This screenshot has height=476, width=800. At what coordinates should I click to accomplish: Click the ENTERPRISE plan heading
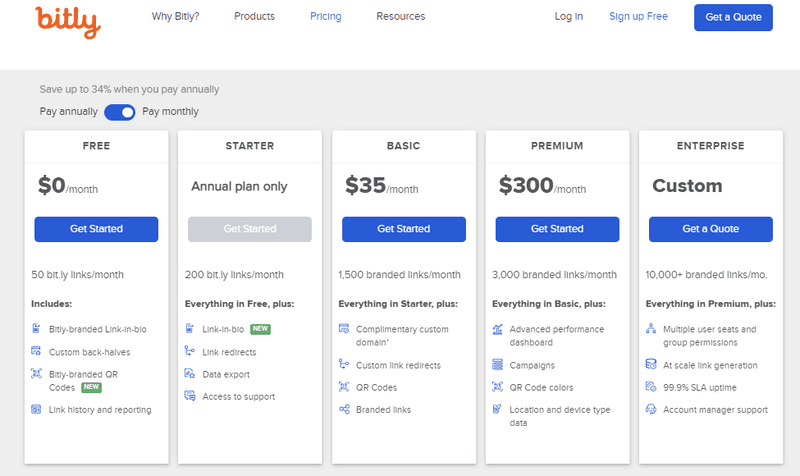click(x=711, y=146)
